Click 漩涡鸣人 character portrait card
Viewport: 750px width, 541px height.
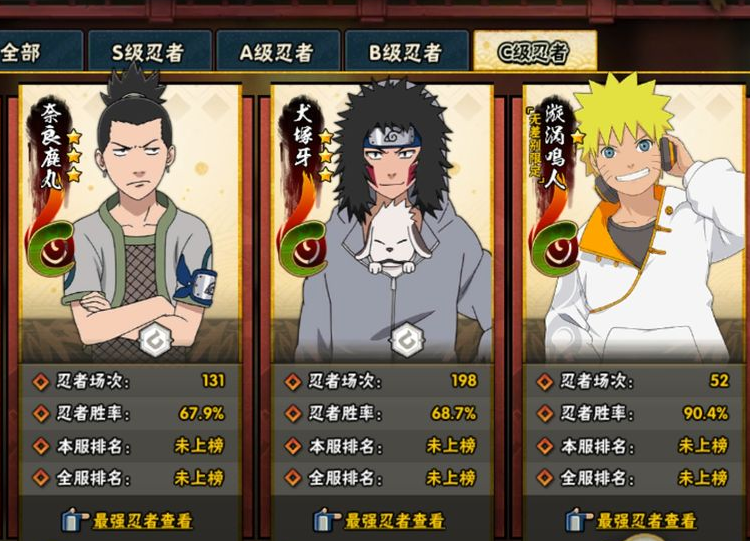pos(634,222)
